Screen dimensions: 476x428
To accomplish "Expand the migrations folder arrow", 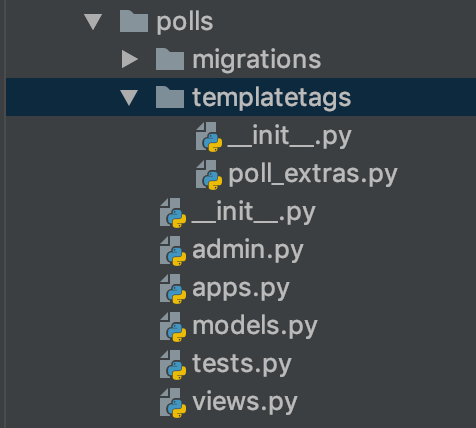I will [x=130, y=59].
